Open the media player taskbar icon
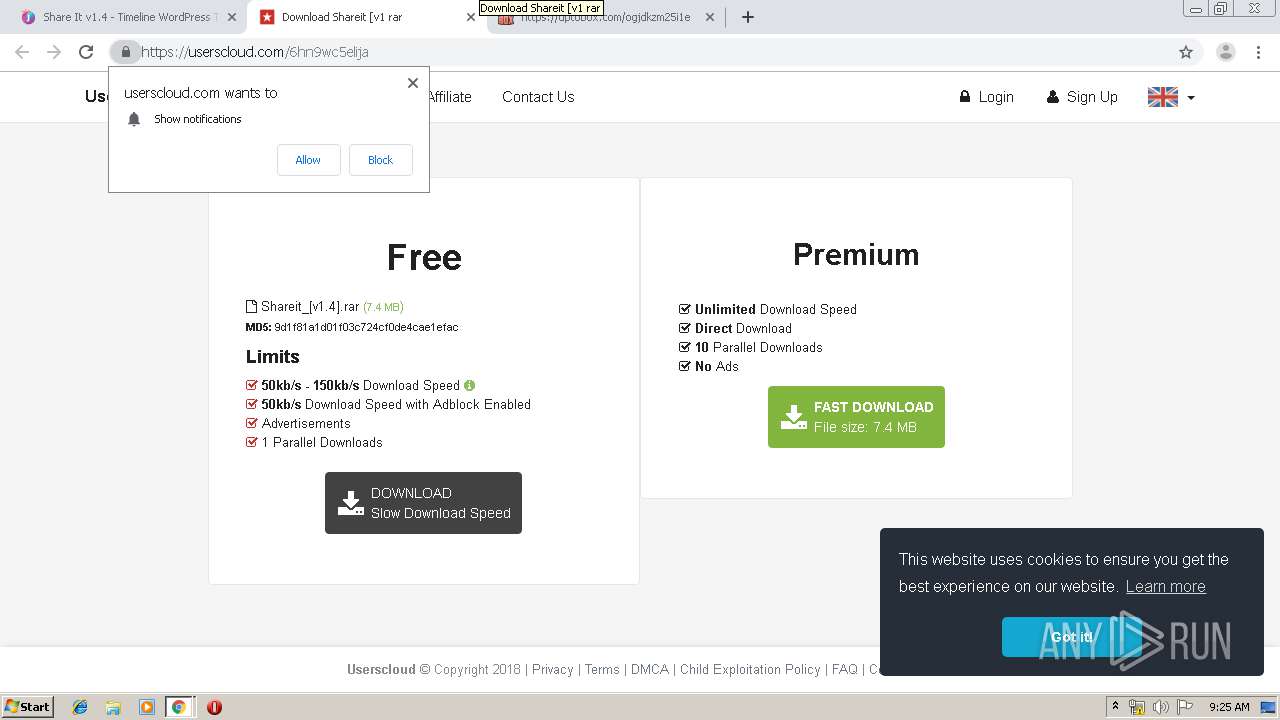Viewport: 1280px width, 720px height. point(146,707)
